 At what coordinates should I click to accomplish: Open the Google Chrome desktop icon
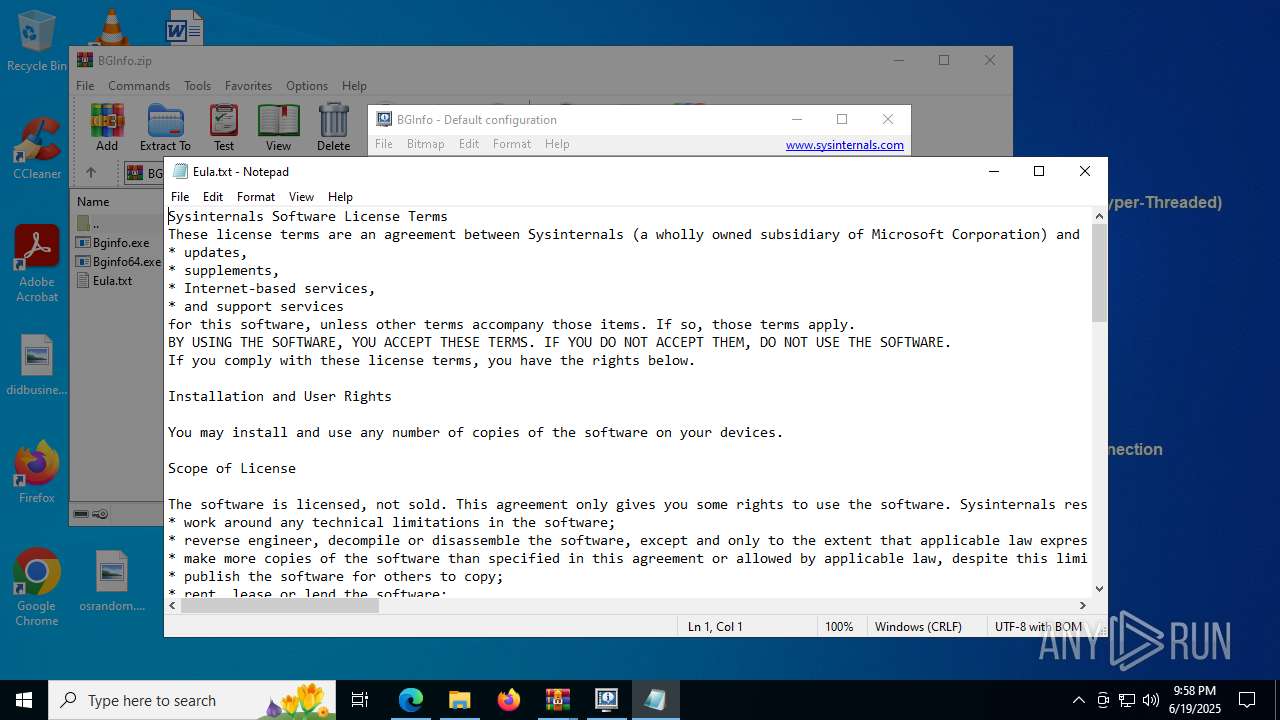point(37,588)
